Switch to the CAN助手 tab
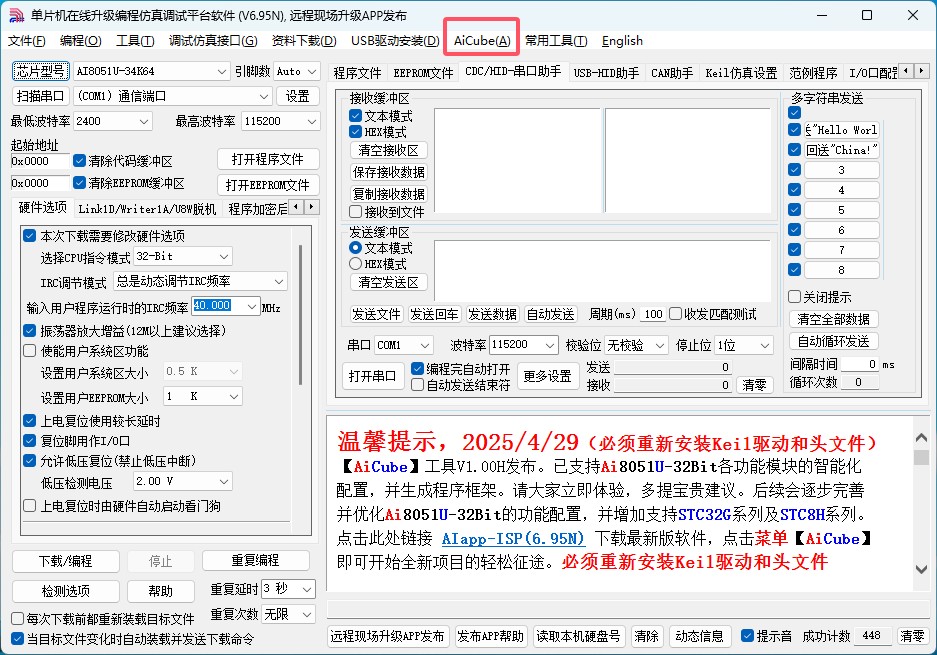The height and width of the screenshot is (655, 937). click(x=672, y=73)
